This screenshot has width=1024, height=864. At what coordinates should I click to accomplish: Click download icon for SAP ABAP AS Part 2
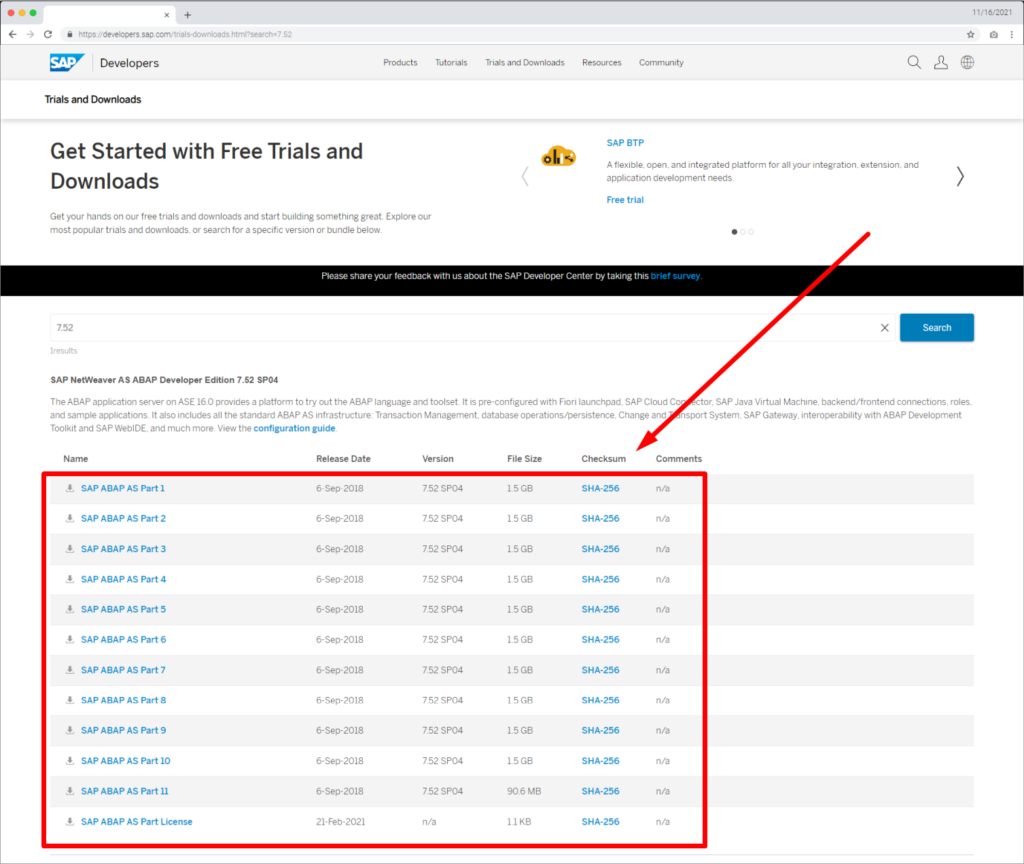69,519
